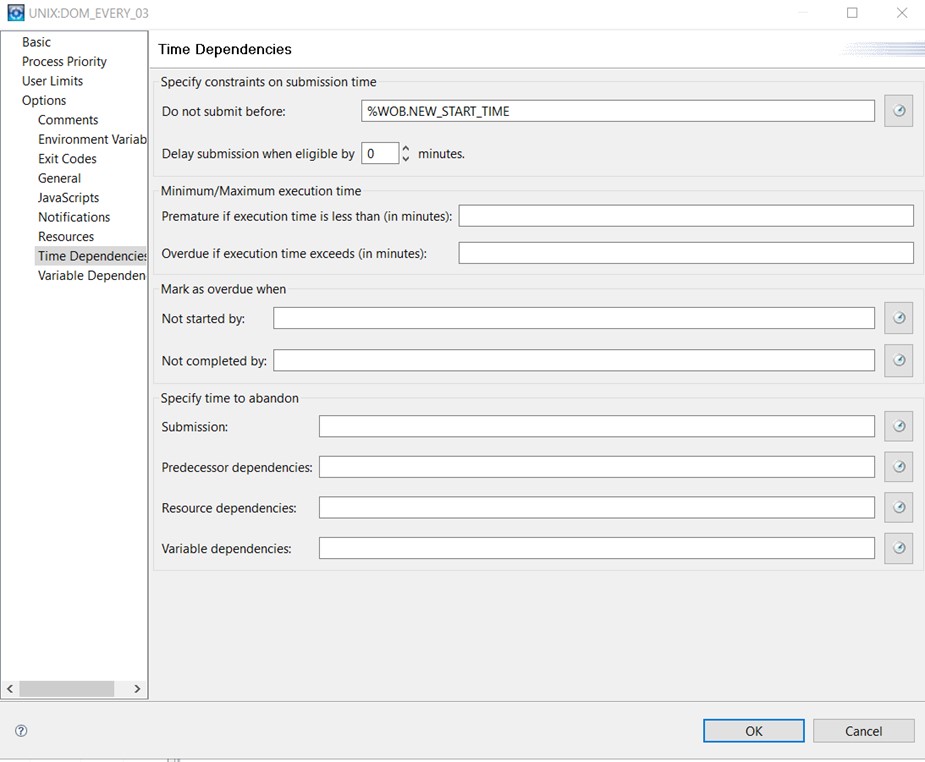Select Time Dependencies in the sidebar
The width and height of the screenshot is (925, 762).
[x=91, y=255]
